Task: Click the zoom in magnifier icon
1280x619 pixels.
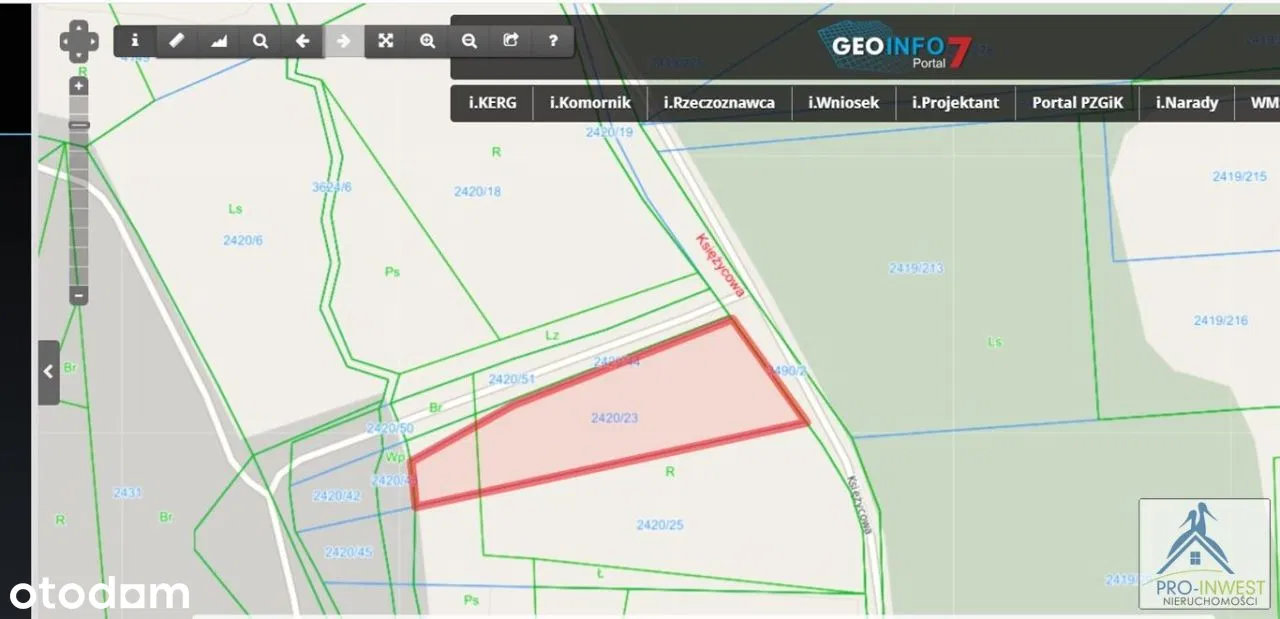Action: (x=427, y=41)
